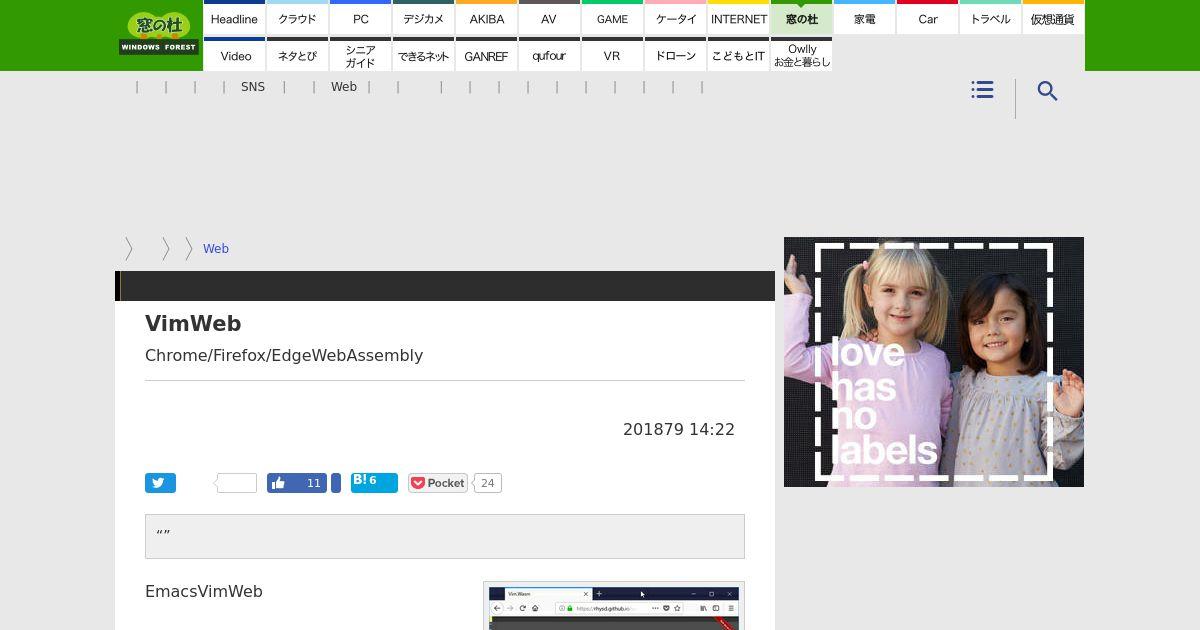The image size is (1200, 630).
Task: Open the 家電 tab
Action: pyautogui.click(x=864, y=18)
